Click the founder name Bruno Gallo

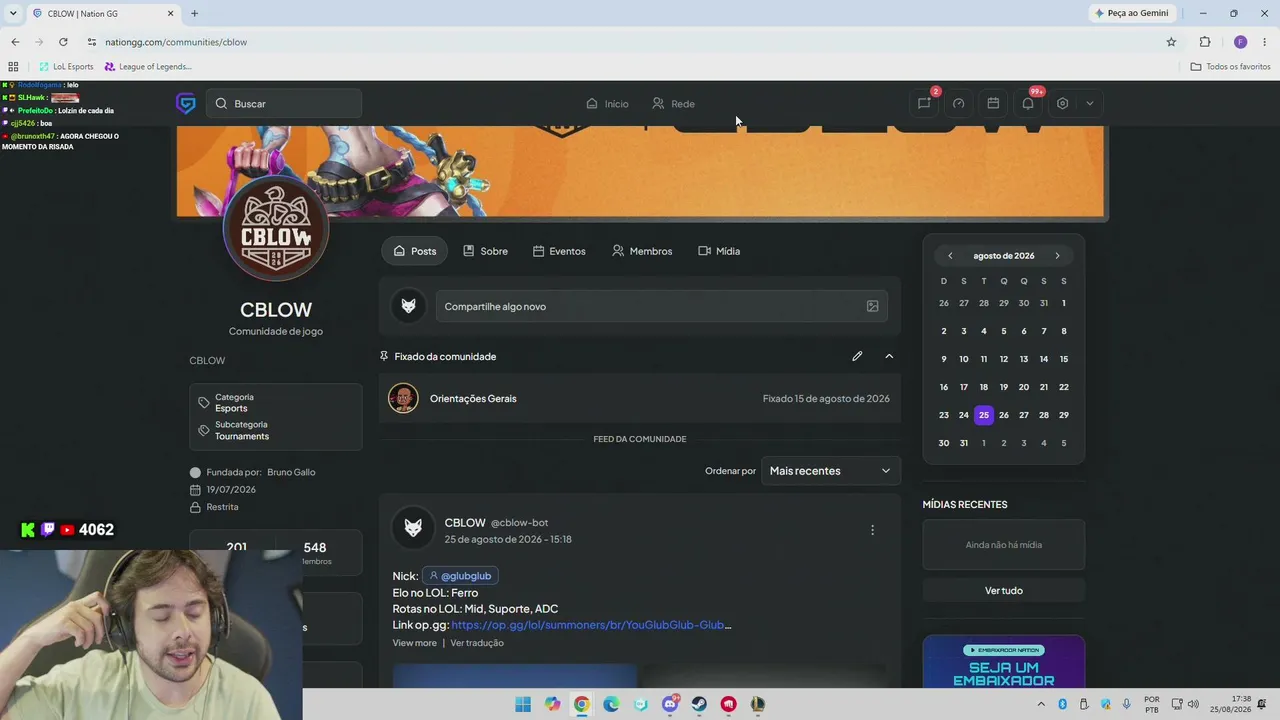(291, 472)
